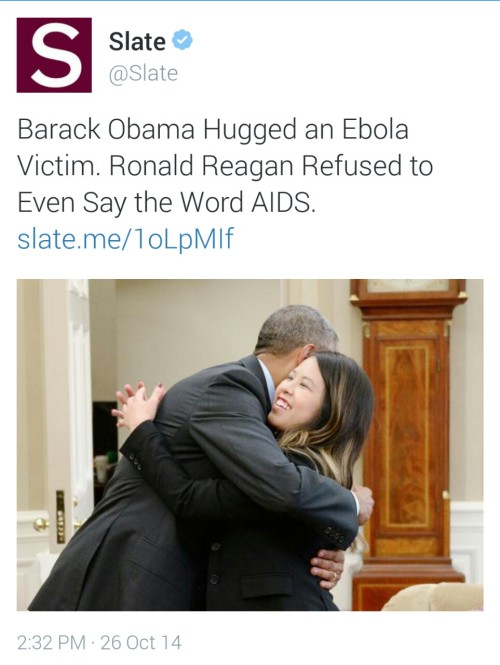Open the hugging photo attached to tweet
Viewport: 500px width, 665px height.
point(250,445)
